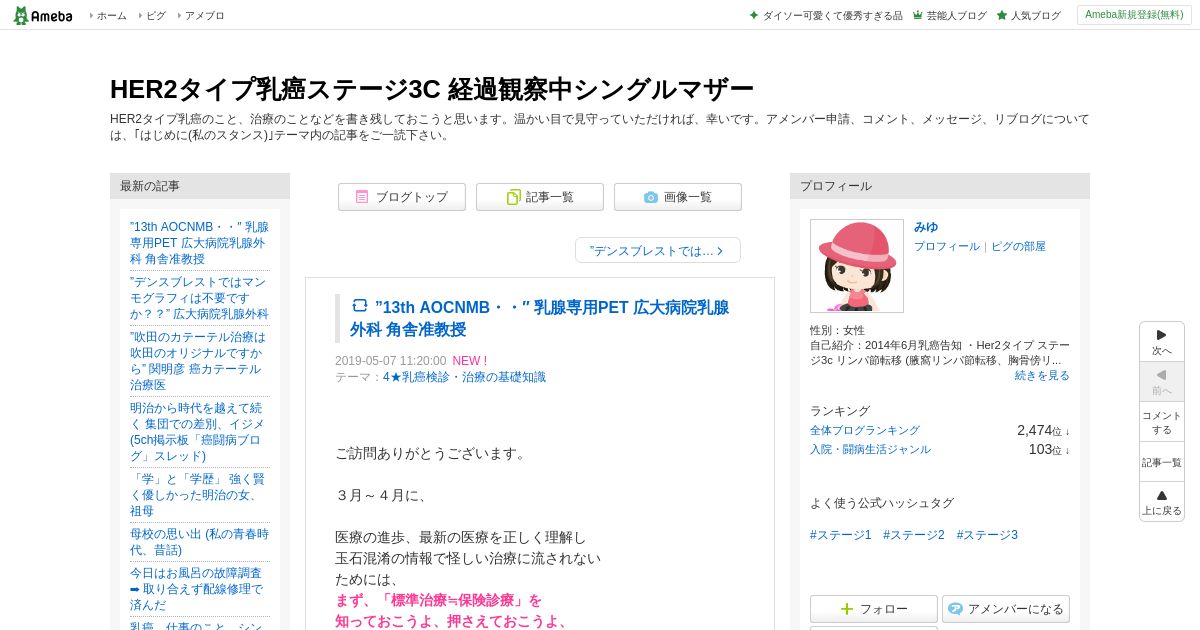The image size is (1200, 630).
Task: Click 上に戻る arrow in floating panel
Action: [1162, 502]
